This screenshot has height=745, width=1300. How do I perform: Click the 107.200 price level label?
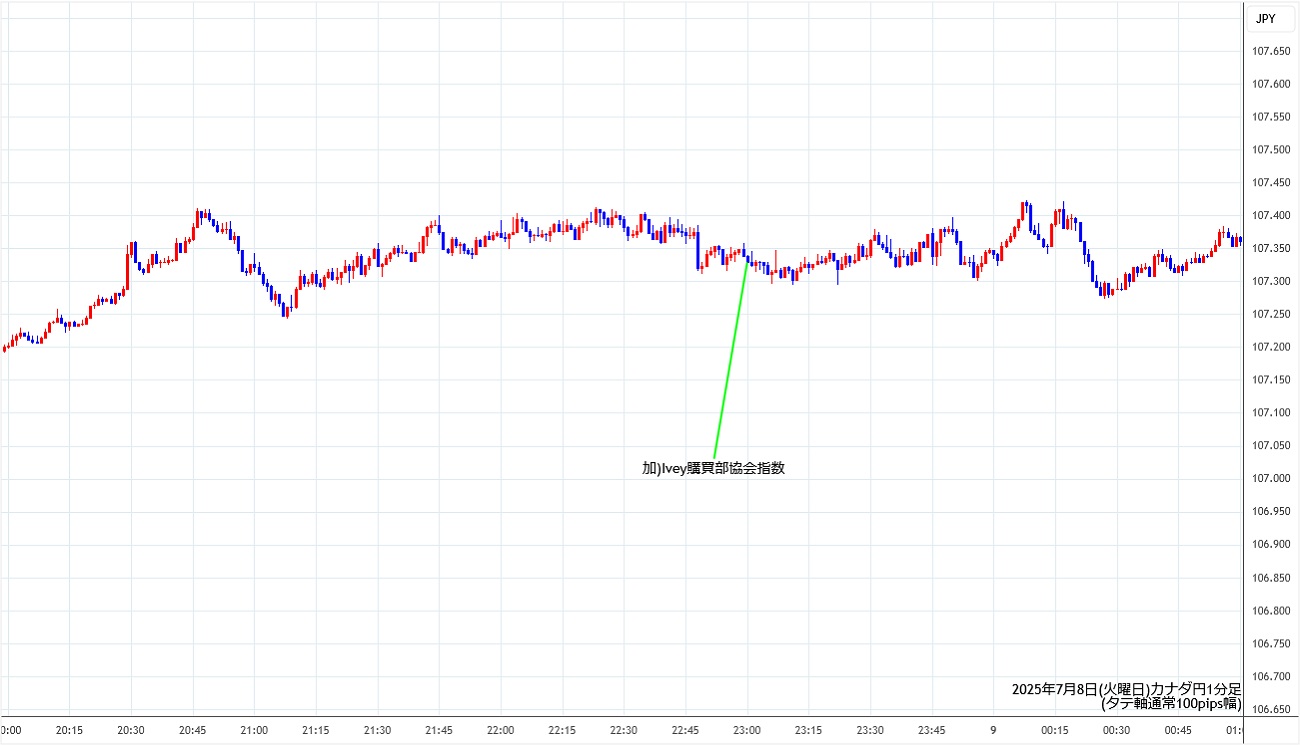point(1271,347)
